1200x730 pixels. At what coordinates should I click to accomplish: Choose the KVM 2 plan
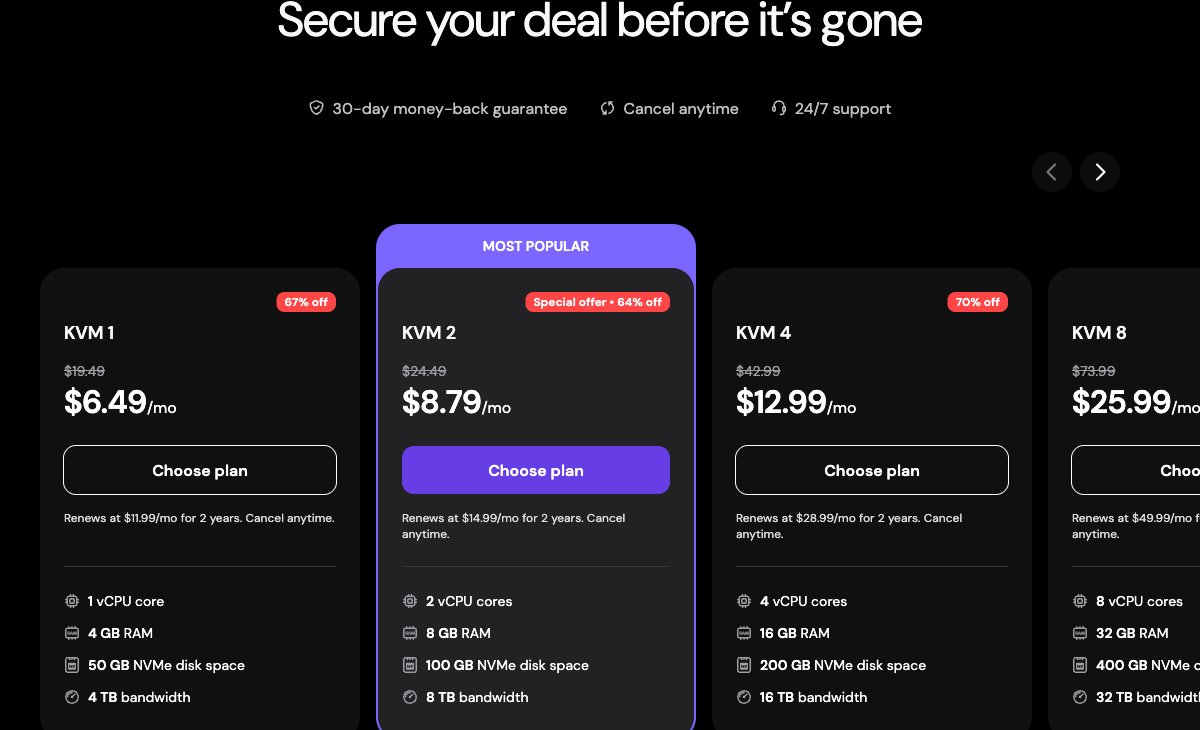(x=536, y=470)
